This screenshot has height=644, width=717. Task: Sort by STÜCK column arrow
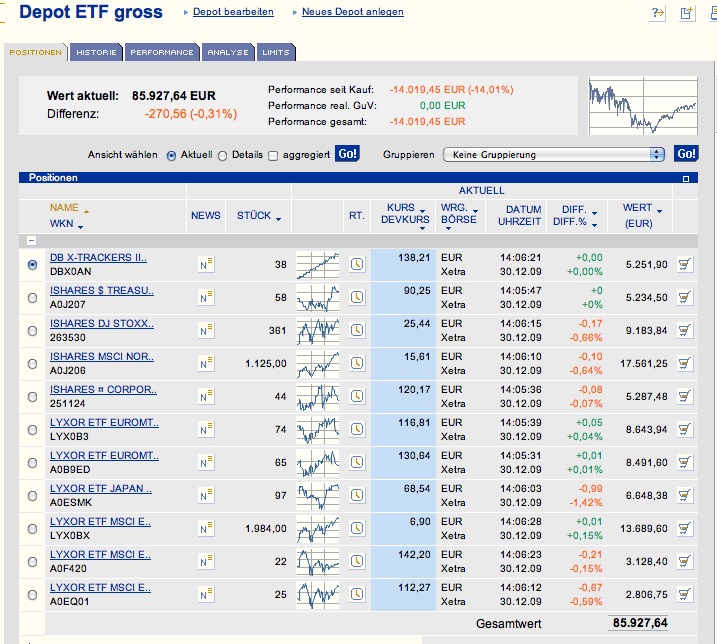278,217
